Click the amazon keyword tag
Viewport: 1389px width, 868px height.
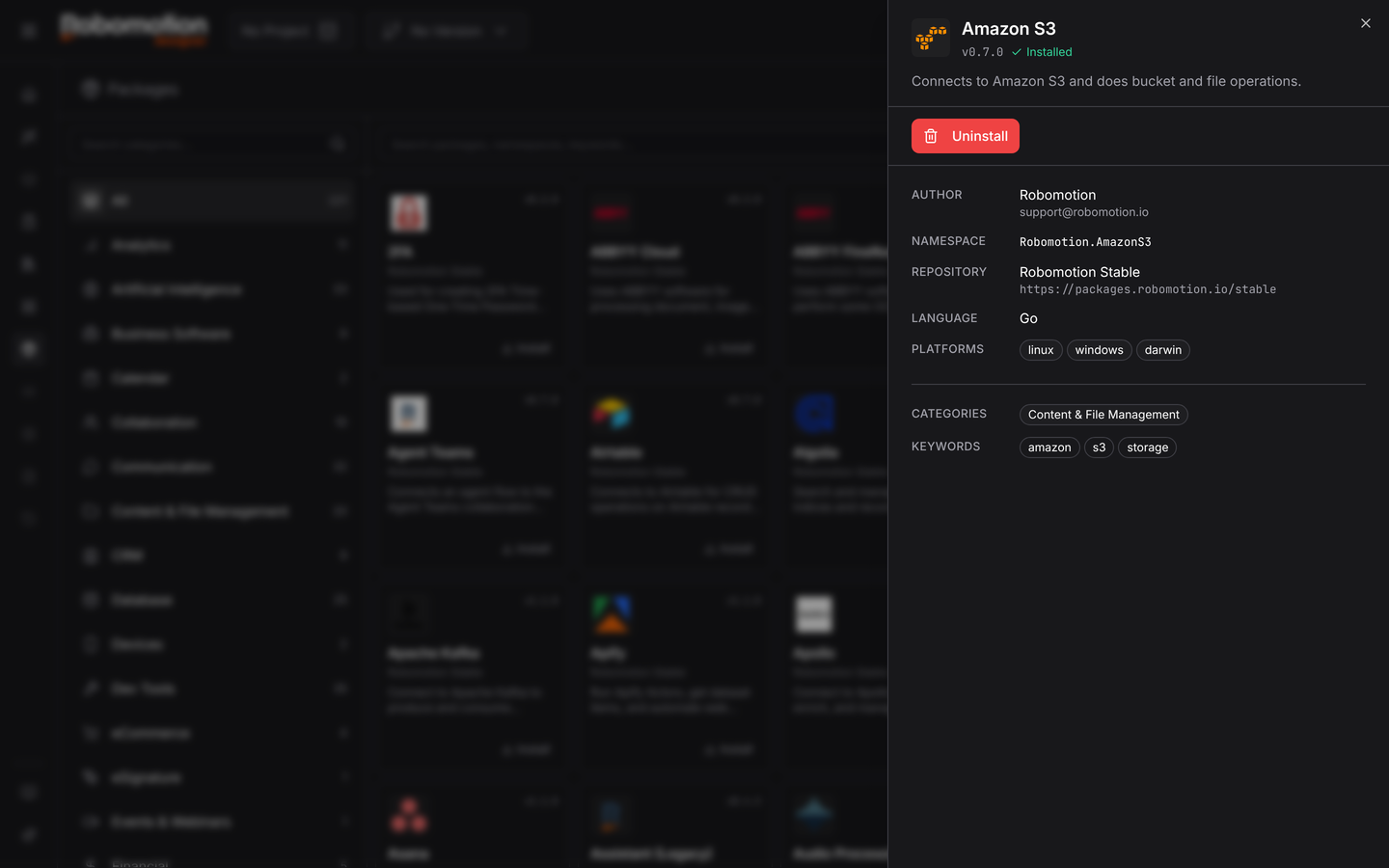pos(1049,448)
